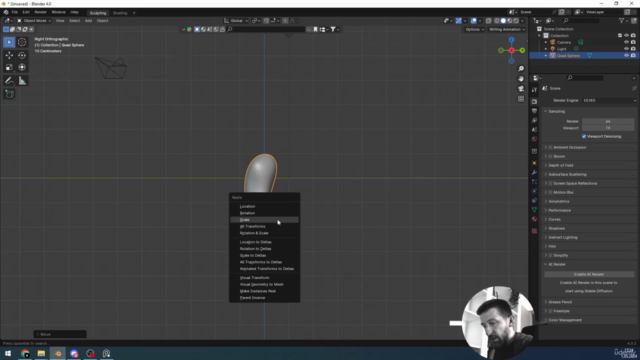
Task: Enable the Simplify checkbox
Action: pyautogui.click(x=550, y=256)
